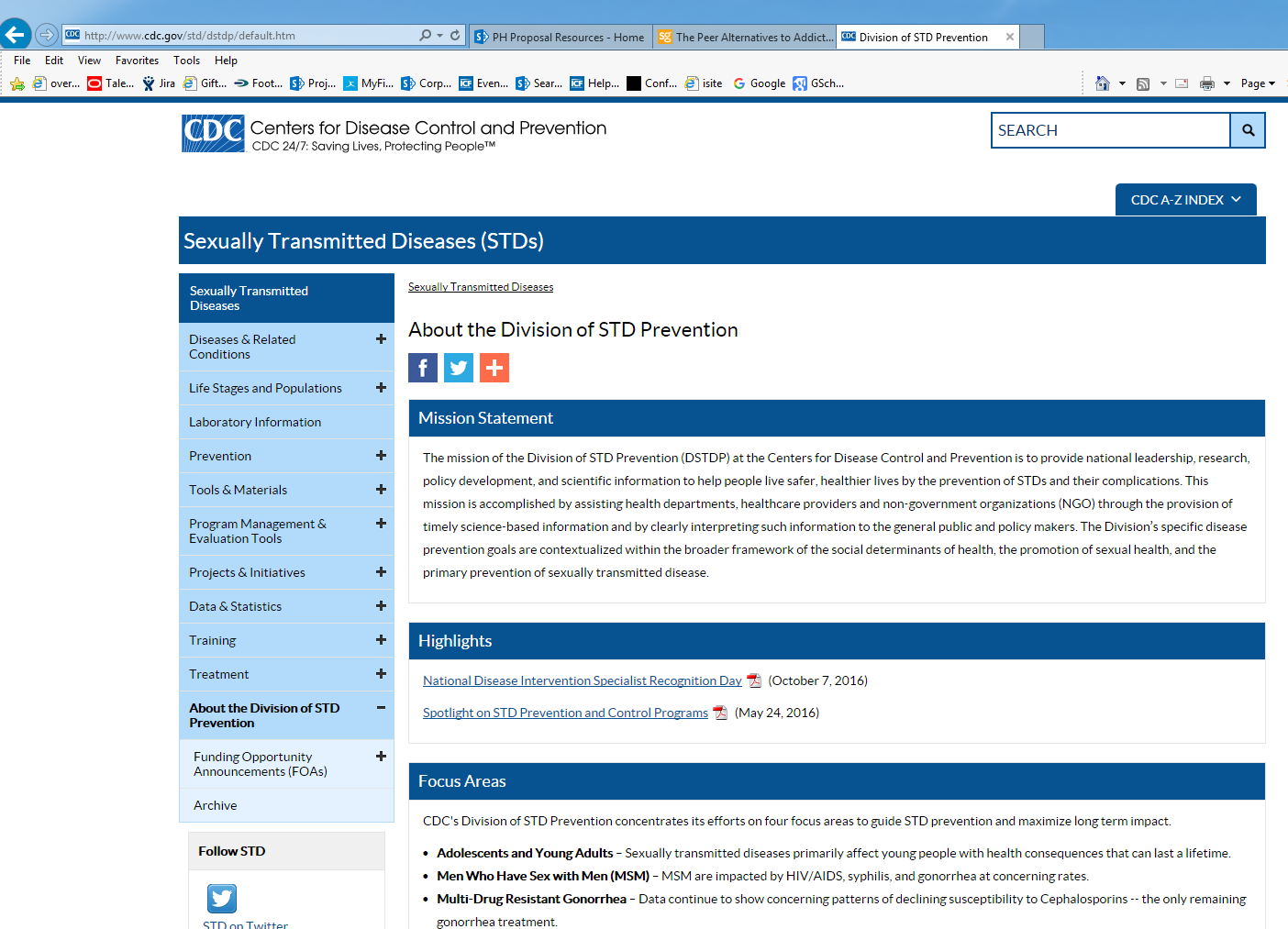Image resolution: width=1288 pixels, height=929 pixels.
Task: Expand Funding Opportunity Announcements plus icon
Action: [x=381, y=756]
